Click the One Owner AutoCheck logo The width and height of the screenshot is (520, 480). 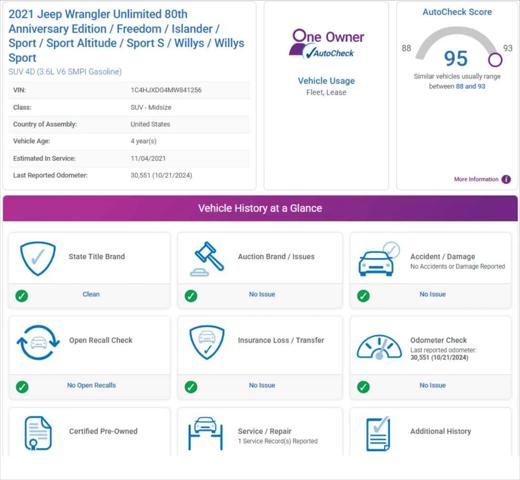coord(326,44)
